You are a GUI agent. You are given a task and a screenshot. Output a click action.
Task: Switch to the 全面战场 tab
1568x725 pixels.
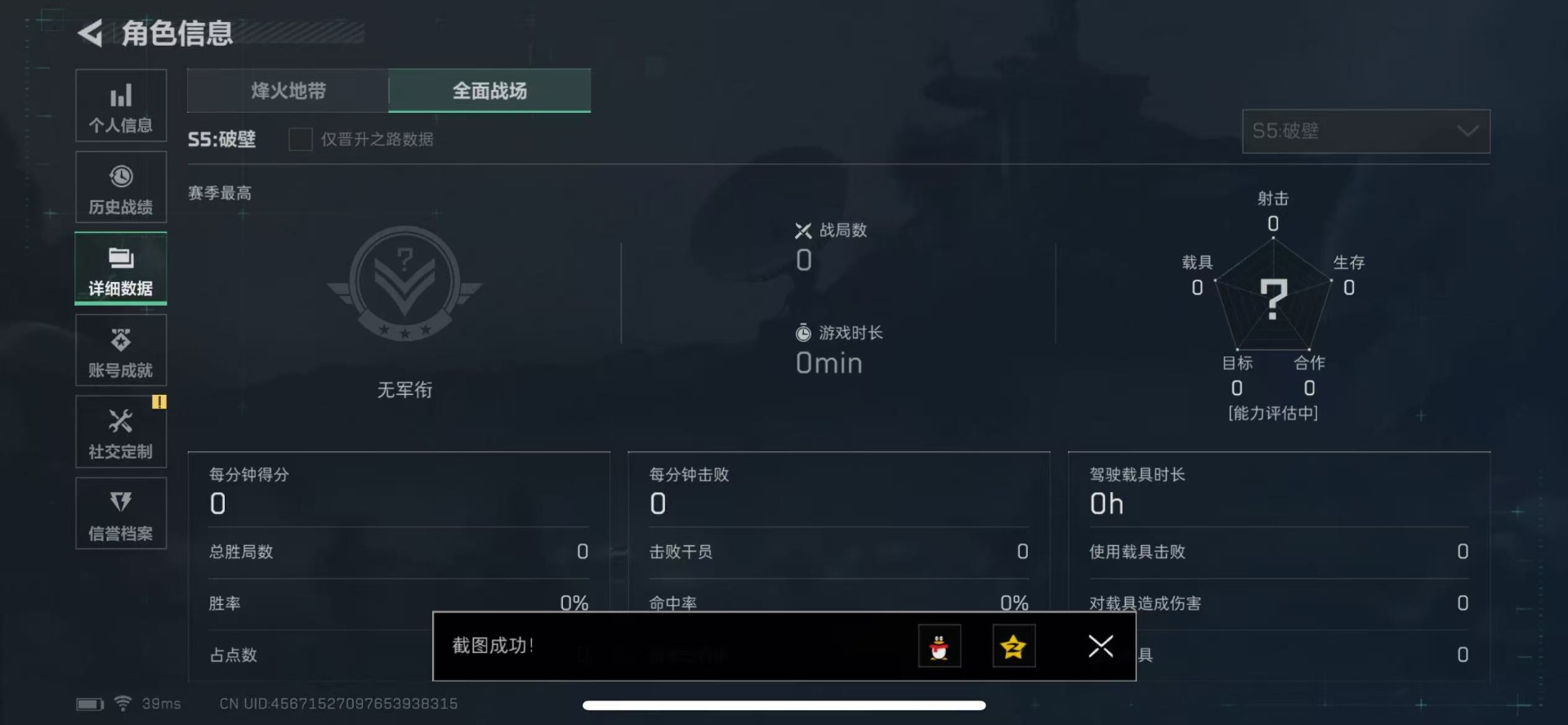489,91
